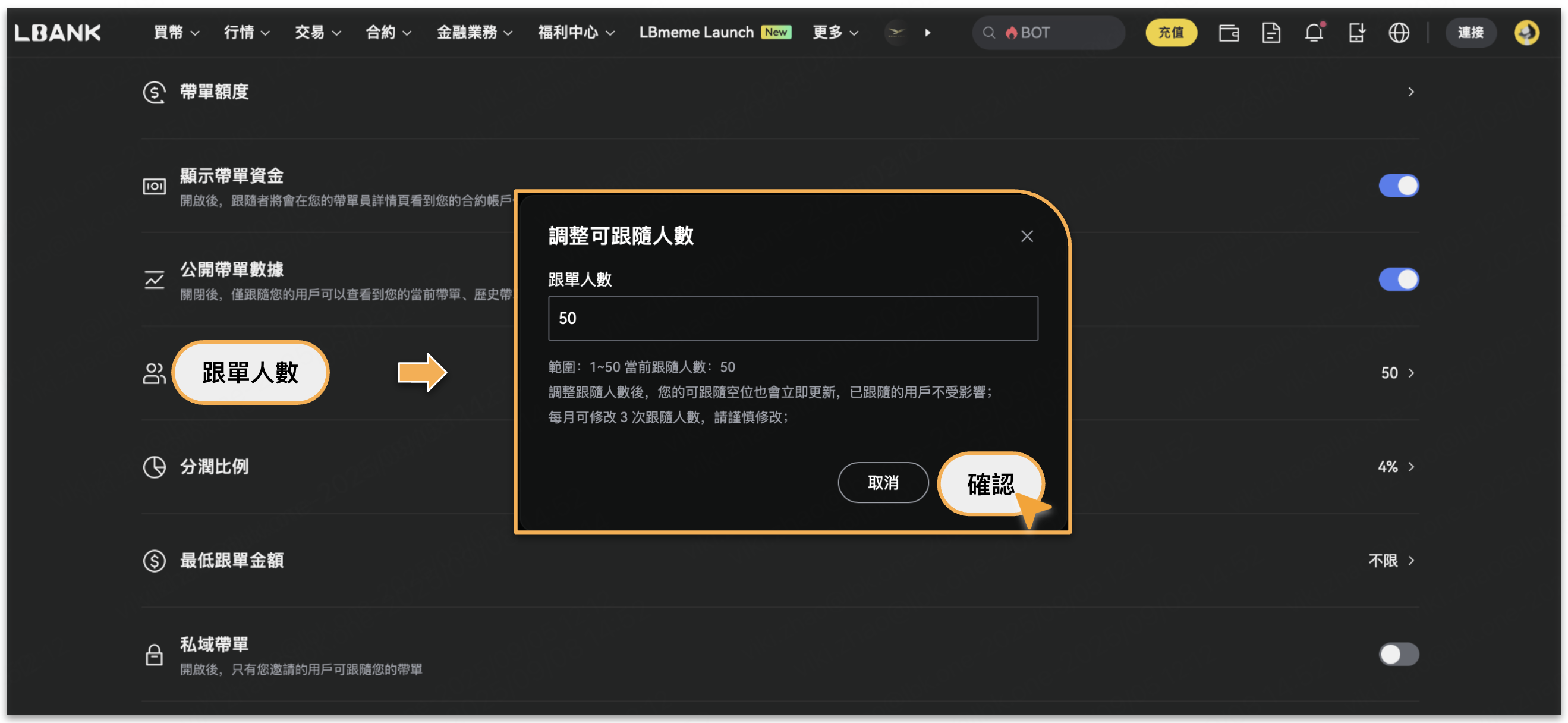
Task: Click the 跟單人數 number input field
Action: tap(792, 319)
